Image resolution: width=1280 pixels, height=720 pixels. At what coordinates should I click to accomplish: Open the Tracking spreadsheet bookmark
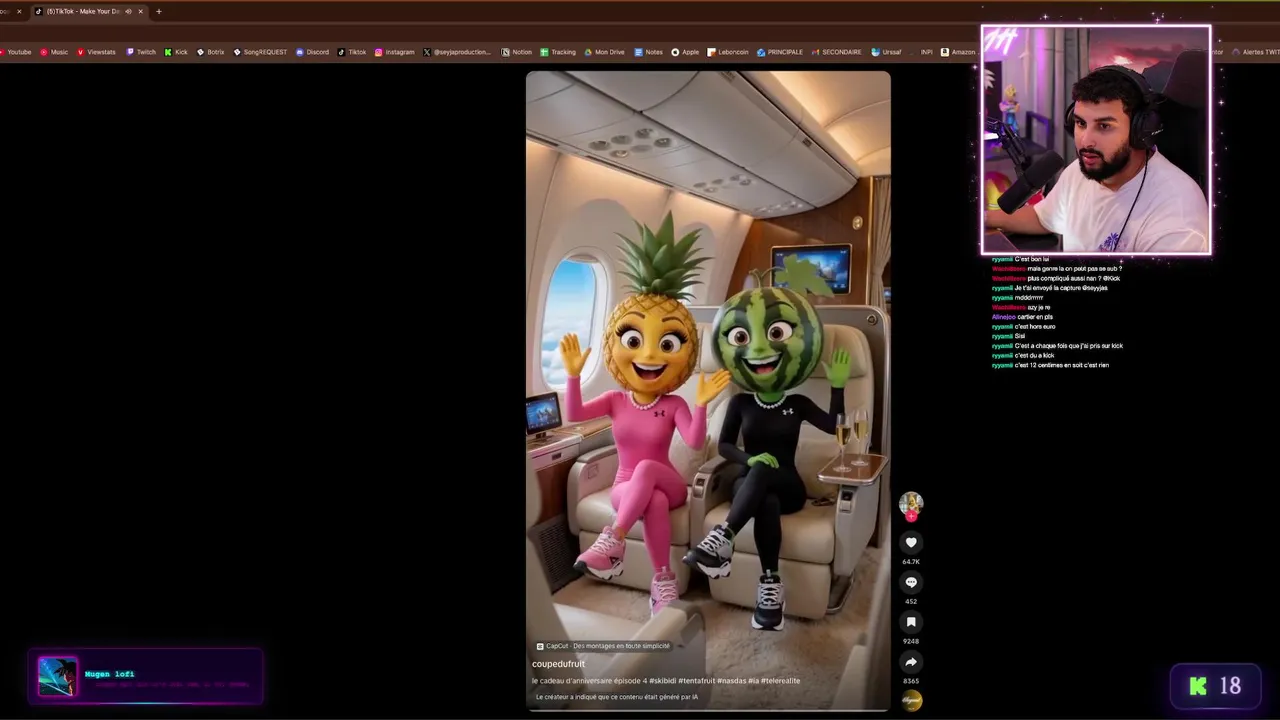(x=558, y=52)
